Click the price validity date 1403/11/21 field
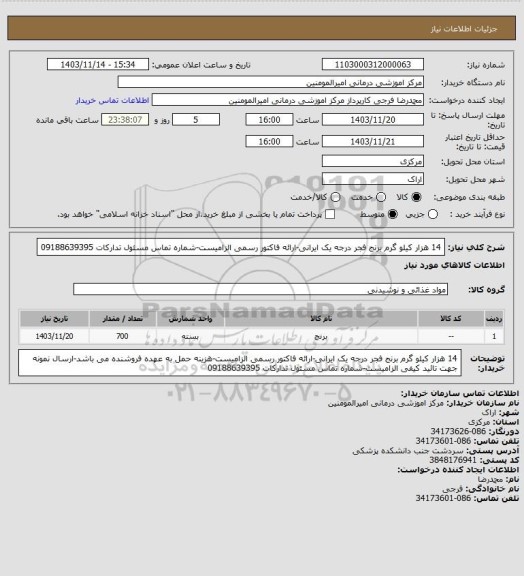The height and width of the screenshot is (576, 524). [373, 141]
